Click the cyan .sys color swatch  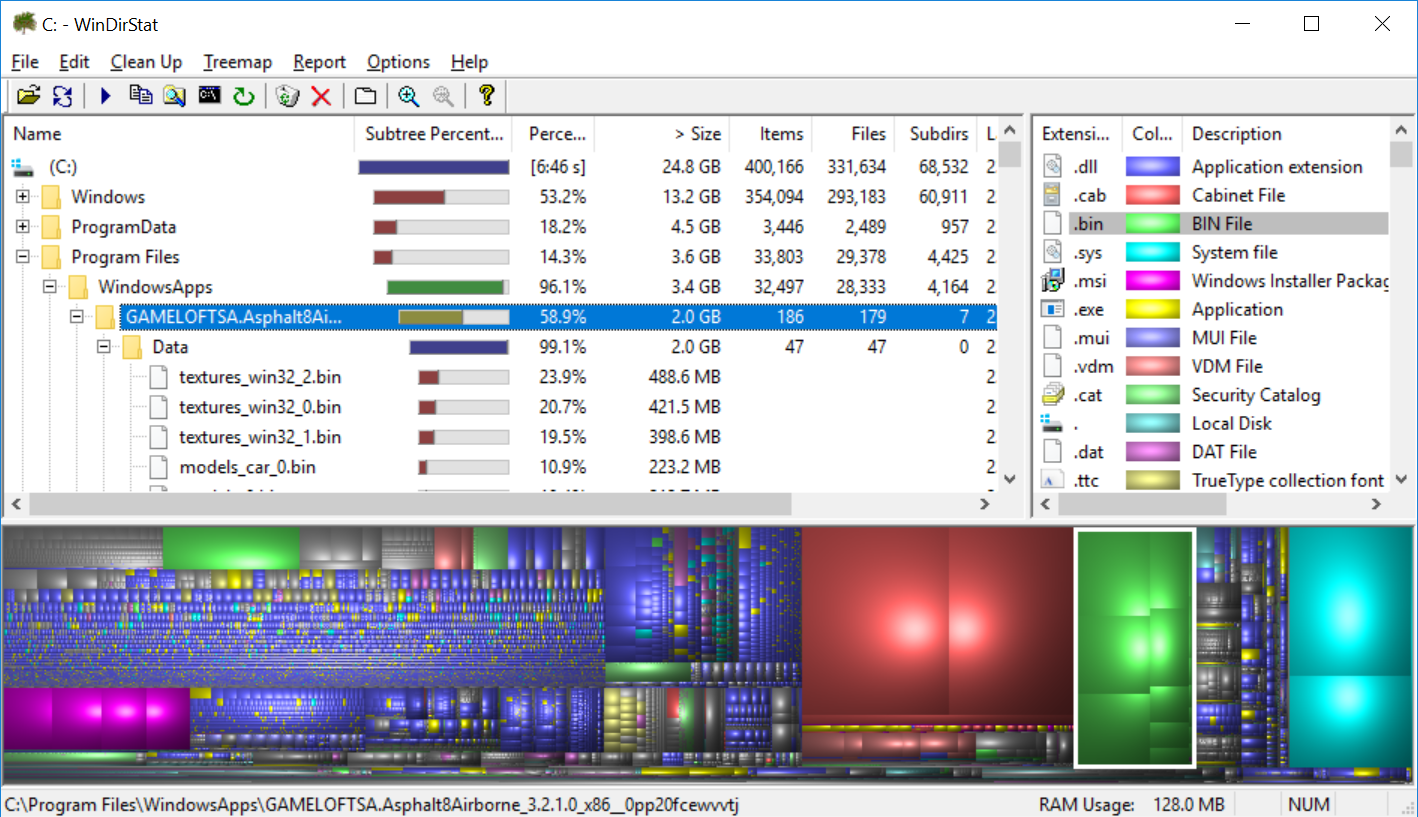point(1152,252)
